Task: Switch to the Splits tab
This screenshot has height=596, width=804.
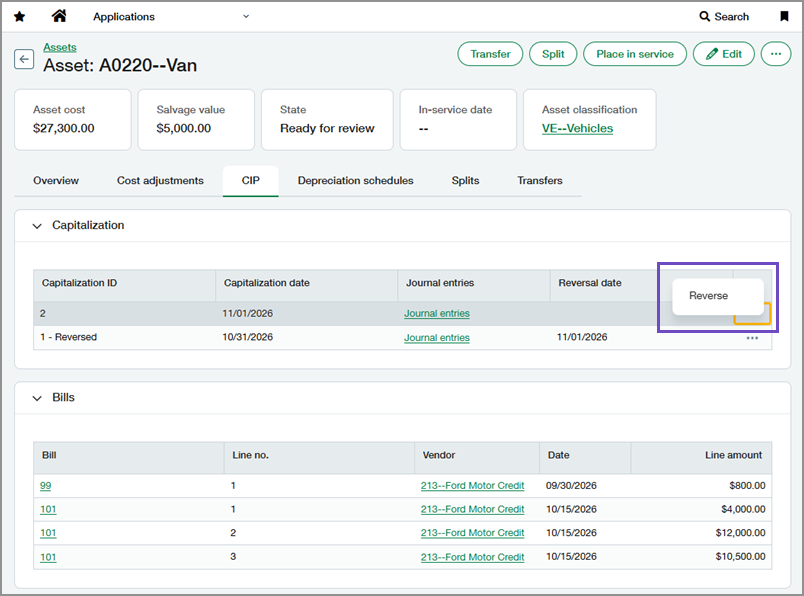Action: click(x=465, y=181)
